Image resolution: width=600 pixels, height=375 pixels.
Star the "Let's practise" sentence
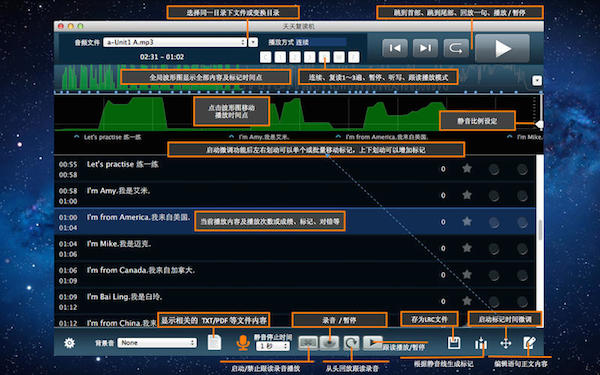(467, 168)
